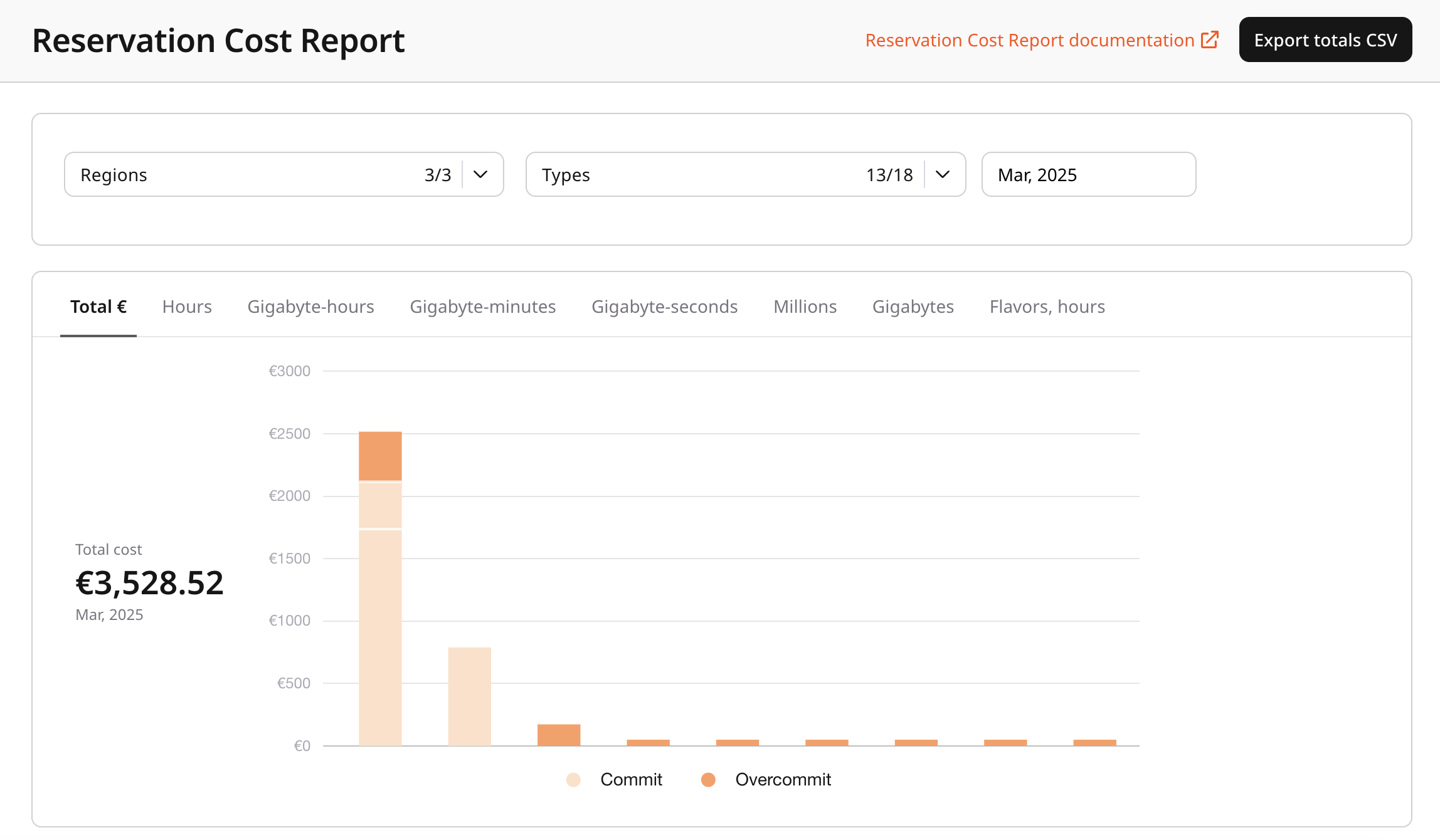Open the Gigabytes tab
Viewport: 1440px width, 840px height.
(913, 307)
